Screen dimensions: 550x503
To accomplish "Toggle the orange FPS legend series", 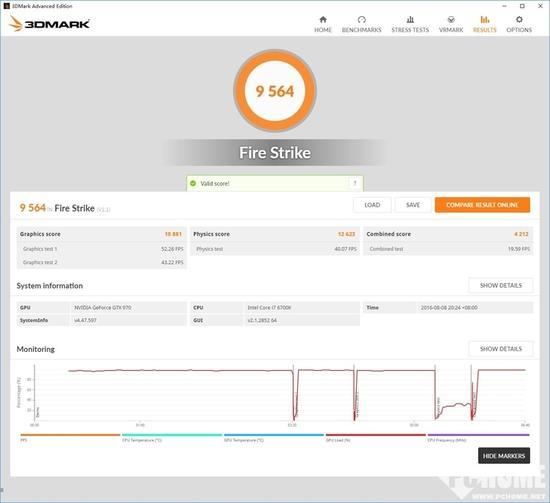I will point(70,437).
